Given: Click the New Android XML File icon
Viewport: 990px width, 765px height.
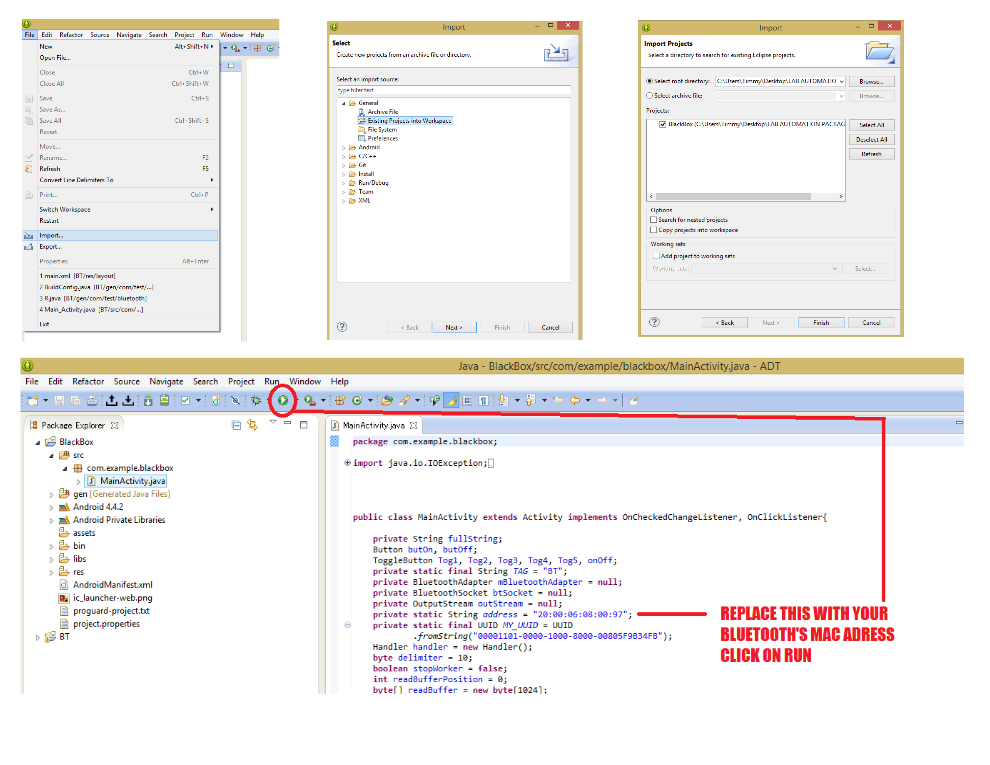Looking at the screenshot, I should [215, 400].
